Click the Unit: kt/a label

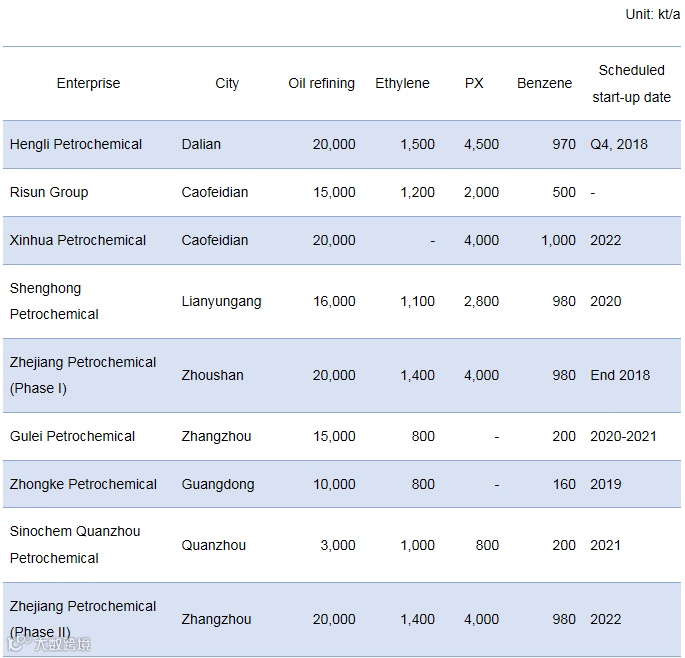pos(653,14)
